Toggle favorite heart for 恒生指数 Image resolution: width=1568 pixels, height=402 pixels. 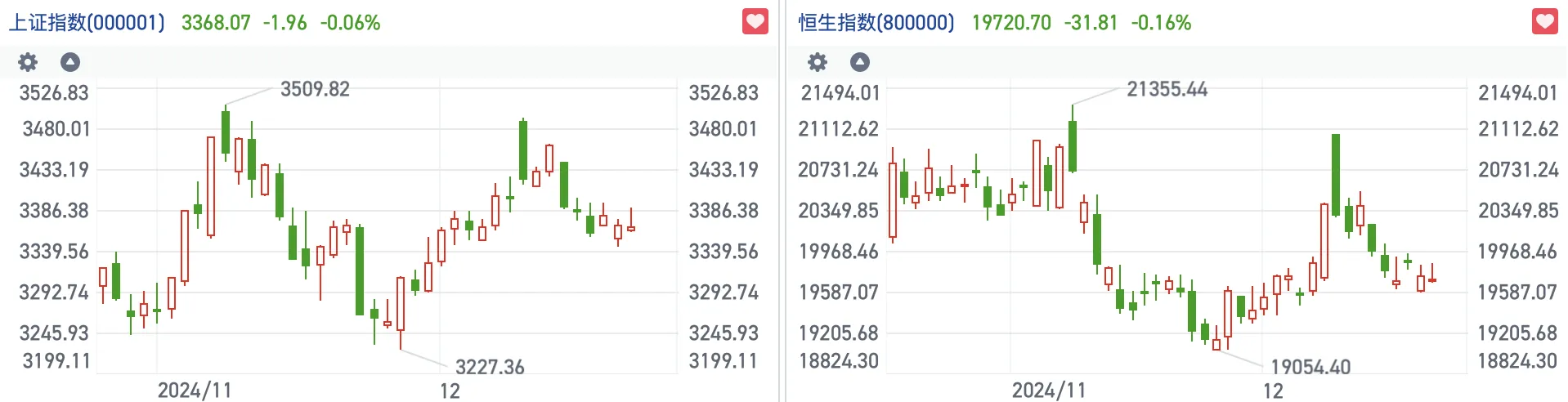1544,21
